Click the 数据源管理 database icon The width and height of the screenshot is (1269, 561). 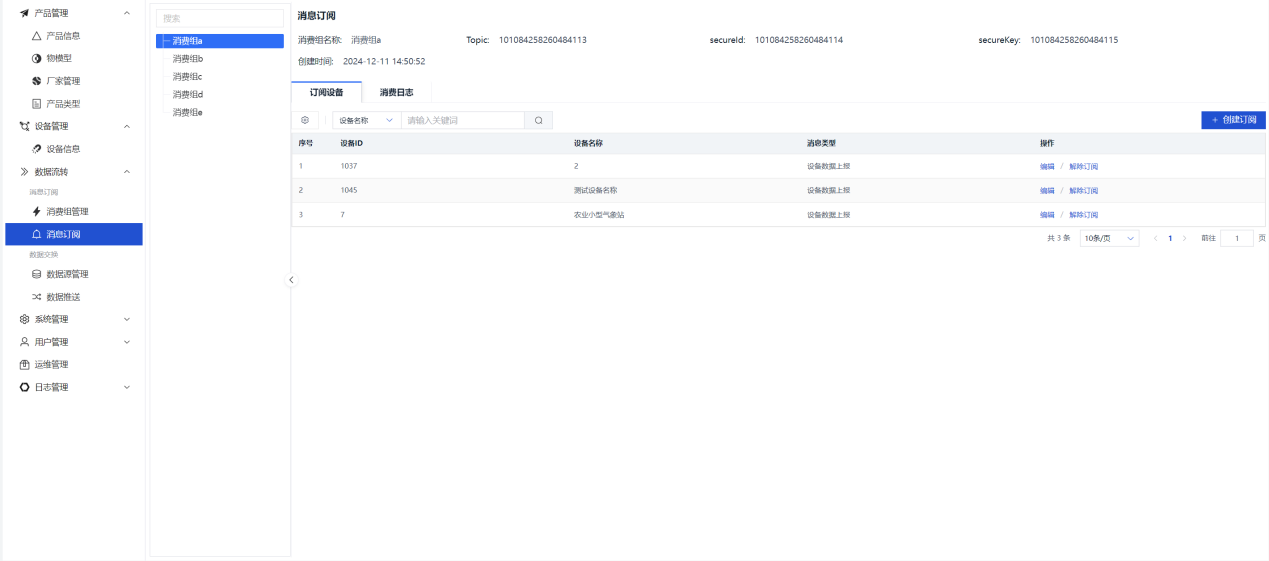(x=37, y=274)
